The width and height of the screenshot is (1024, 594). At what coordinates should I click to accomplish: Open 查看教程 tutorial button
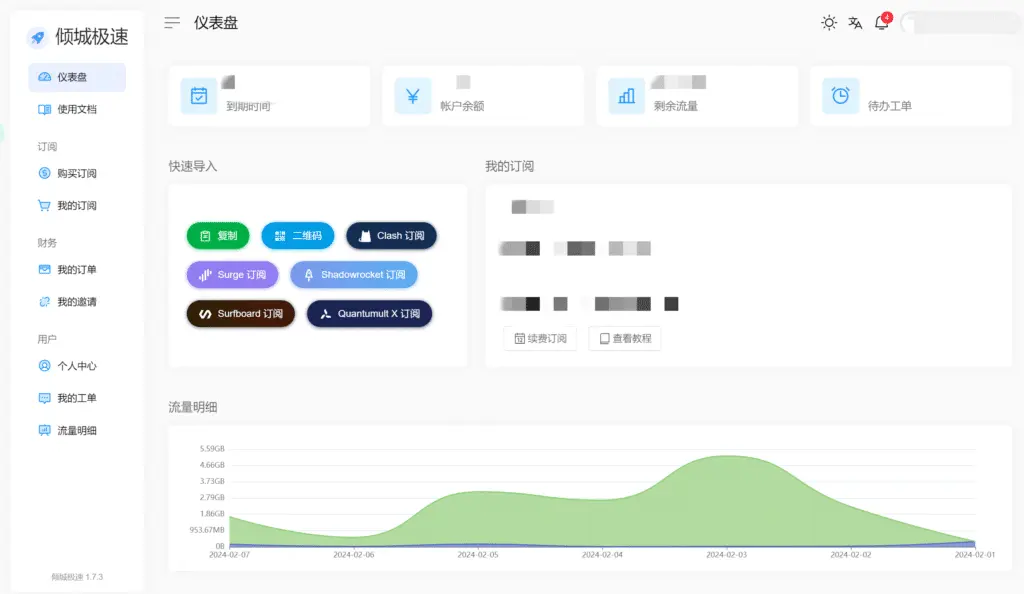click(625, 339)
